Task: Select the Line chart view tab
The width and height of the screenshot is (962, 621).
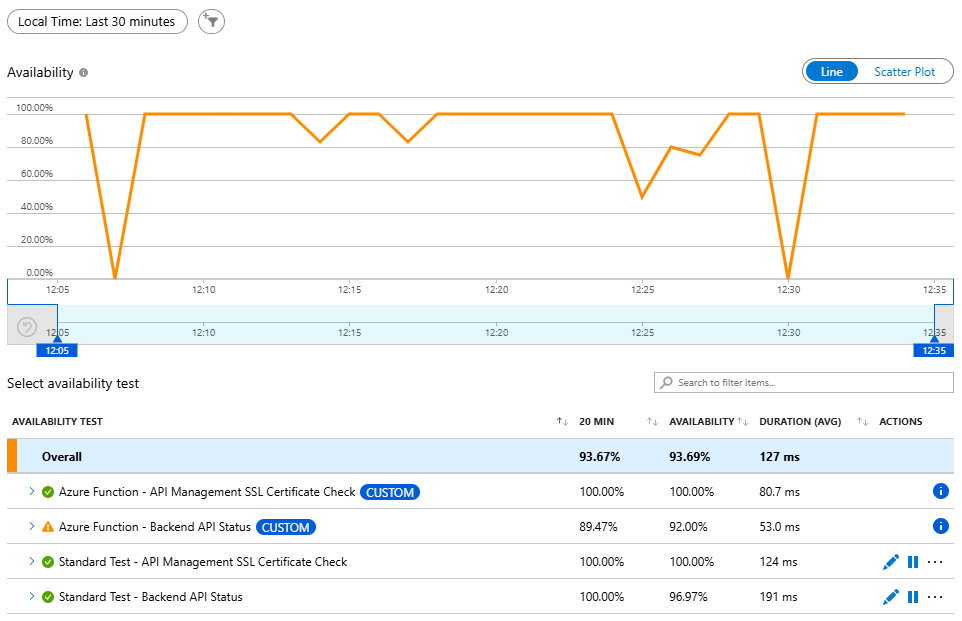Action: pyautogui.click(x=832, y=71)
